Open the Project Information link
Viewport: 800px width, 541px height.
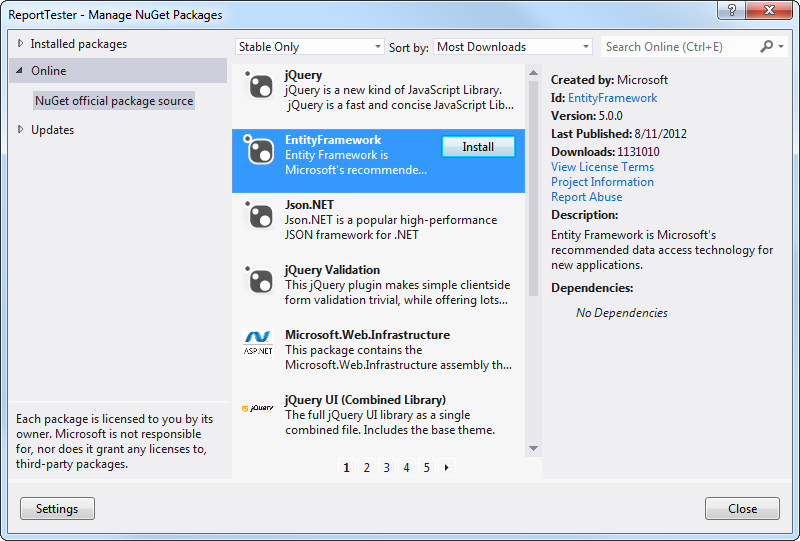point(602,182)
